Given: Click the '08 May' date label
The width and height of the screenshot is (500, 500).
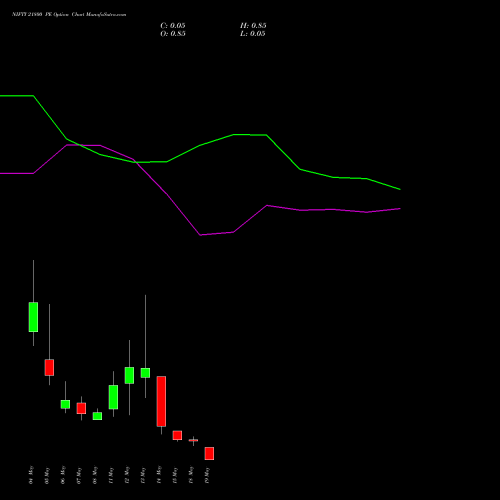Looking at the screenshot, I should [95, 475].
